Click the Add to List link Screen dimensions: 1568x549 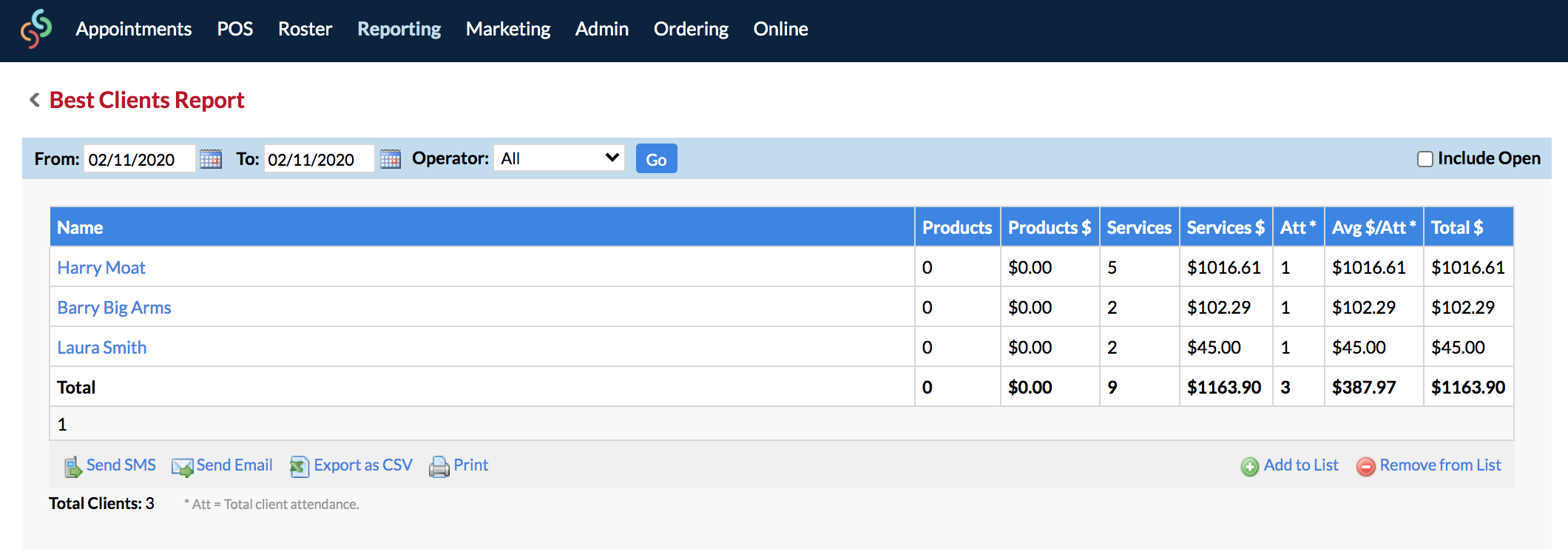pos(1301,465)
